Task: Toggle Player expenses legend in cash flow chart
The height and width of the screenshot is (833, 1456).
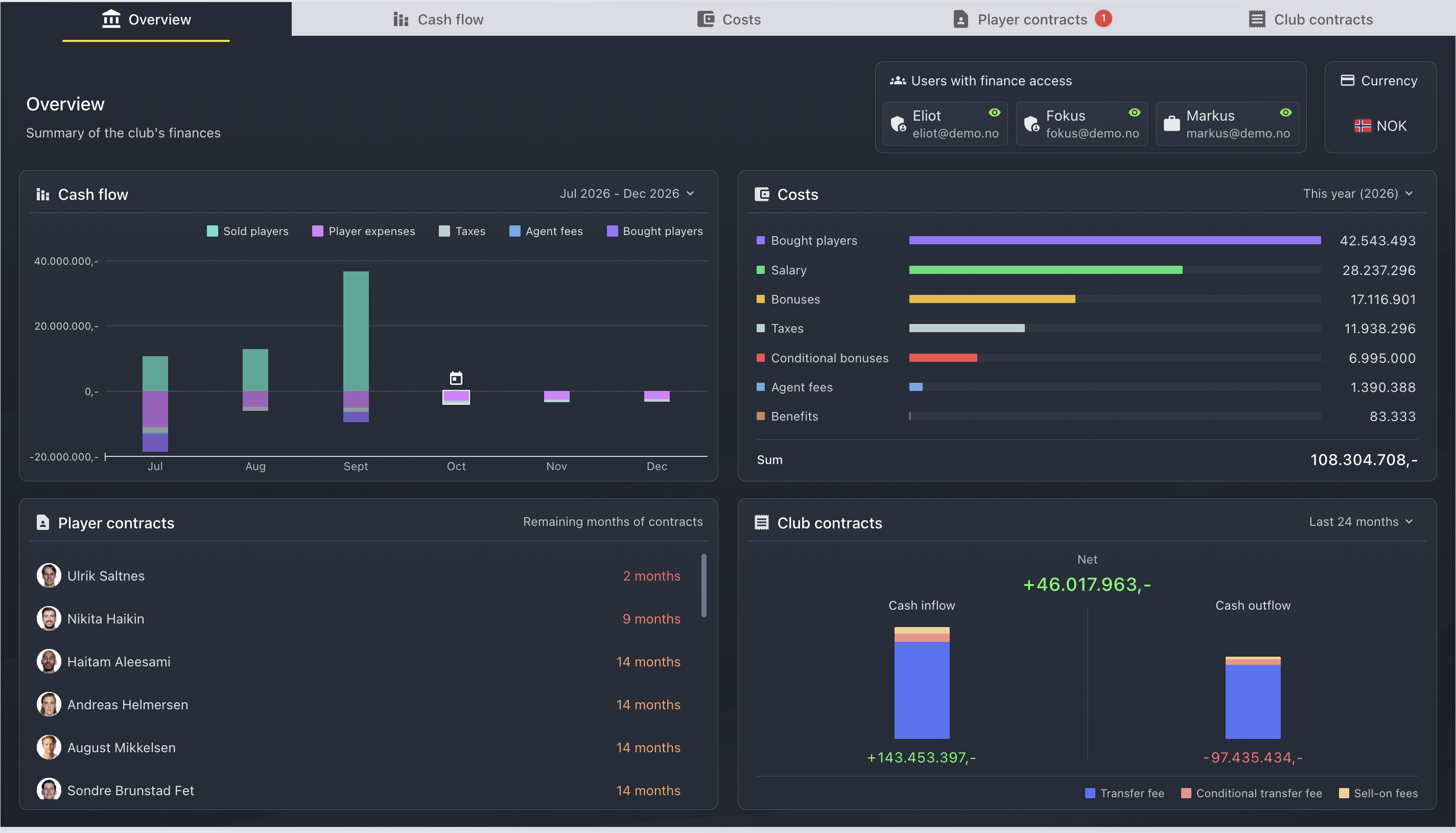Action: pyautogui.click(x=364, y=231)
